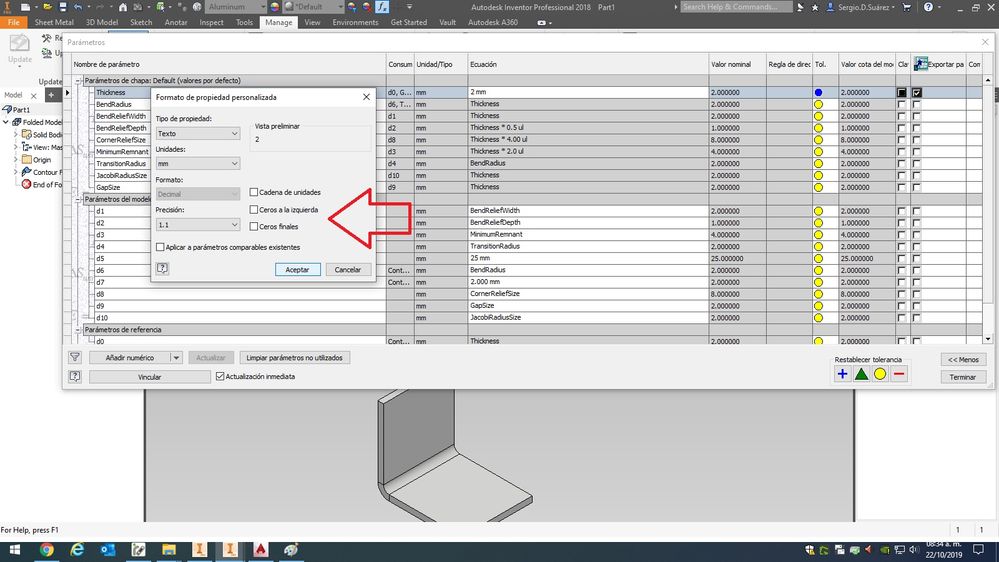999x562 pixels.
Task: Collapse the Parámetros de chapa group
Action: tap(78, 81)
